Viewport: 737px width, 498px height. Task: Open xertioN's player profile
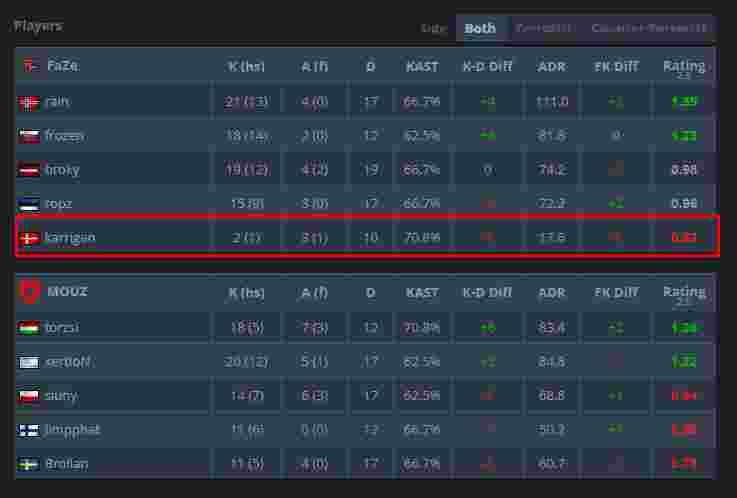point(68,362)
